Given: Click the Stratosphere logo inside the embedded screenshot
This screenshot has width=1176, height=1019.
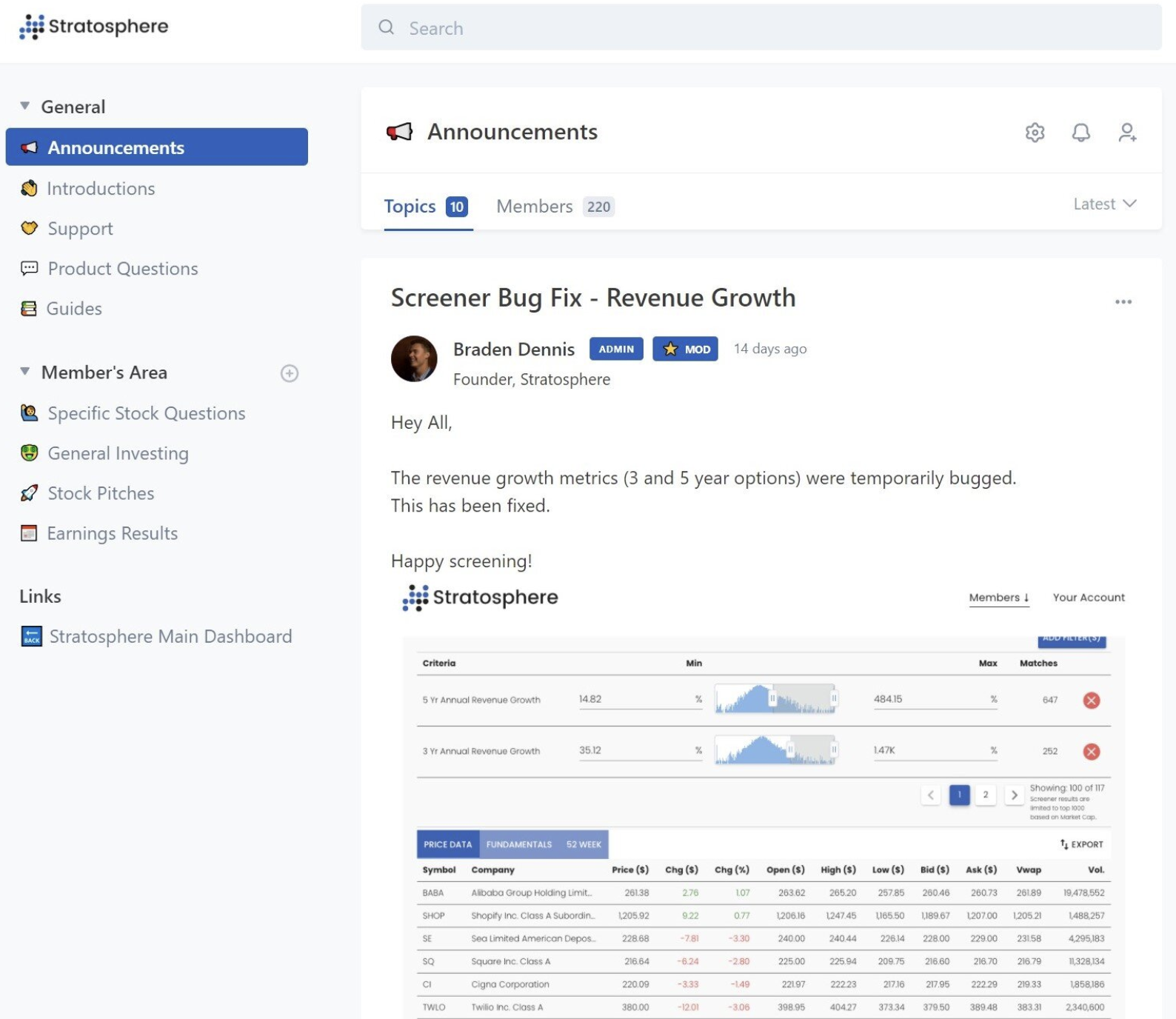Looking at the screenshot, I should click(480, 598).
